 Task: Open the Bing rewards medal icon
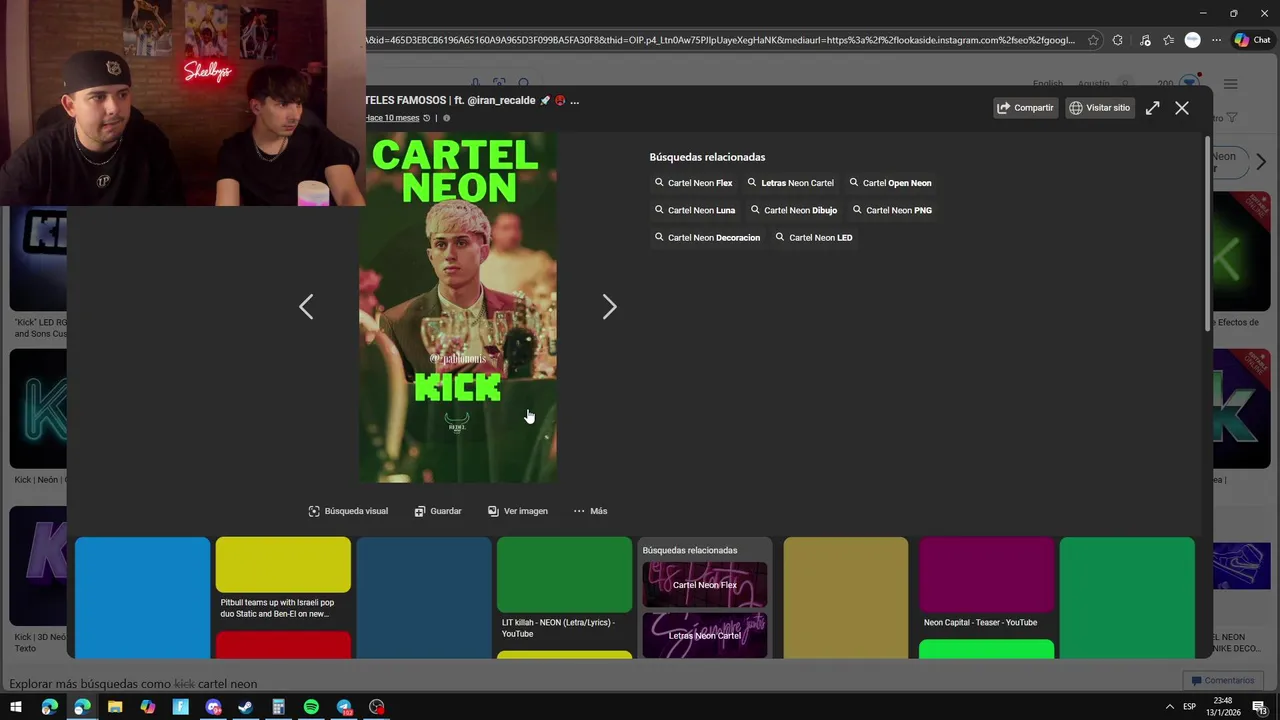pyautogui.click(x=1189, y=83)
